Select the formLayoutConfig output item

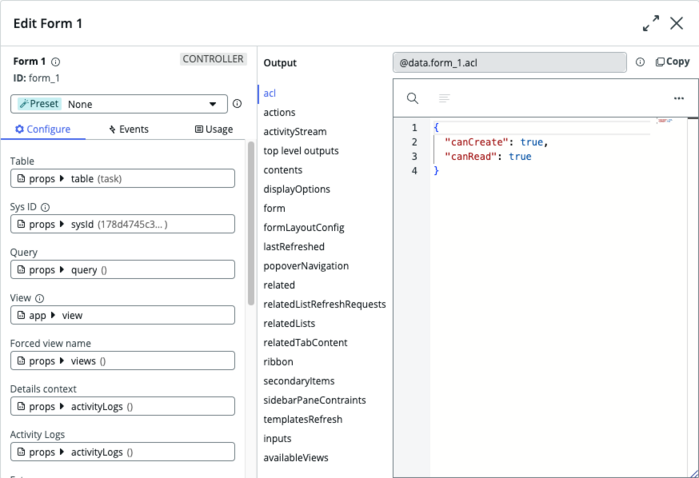point(304,227)
